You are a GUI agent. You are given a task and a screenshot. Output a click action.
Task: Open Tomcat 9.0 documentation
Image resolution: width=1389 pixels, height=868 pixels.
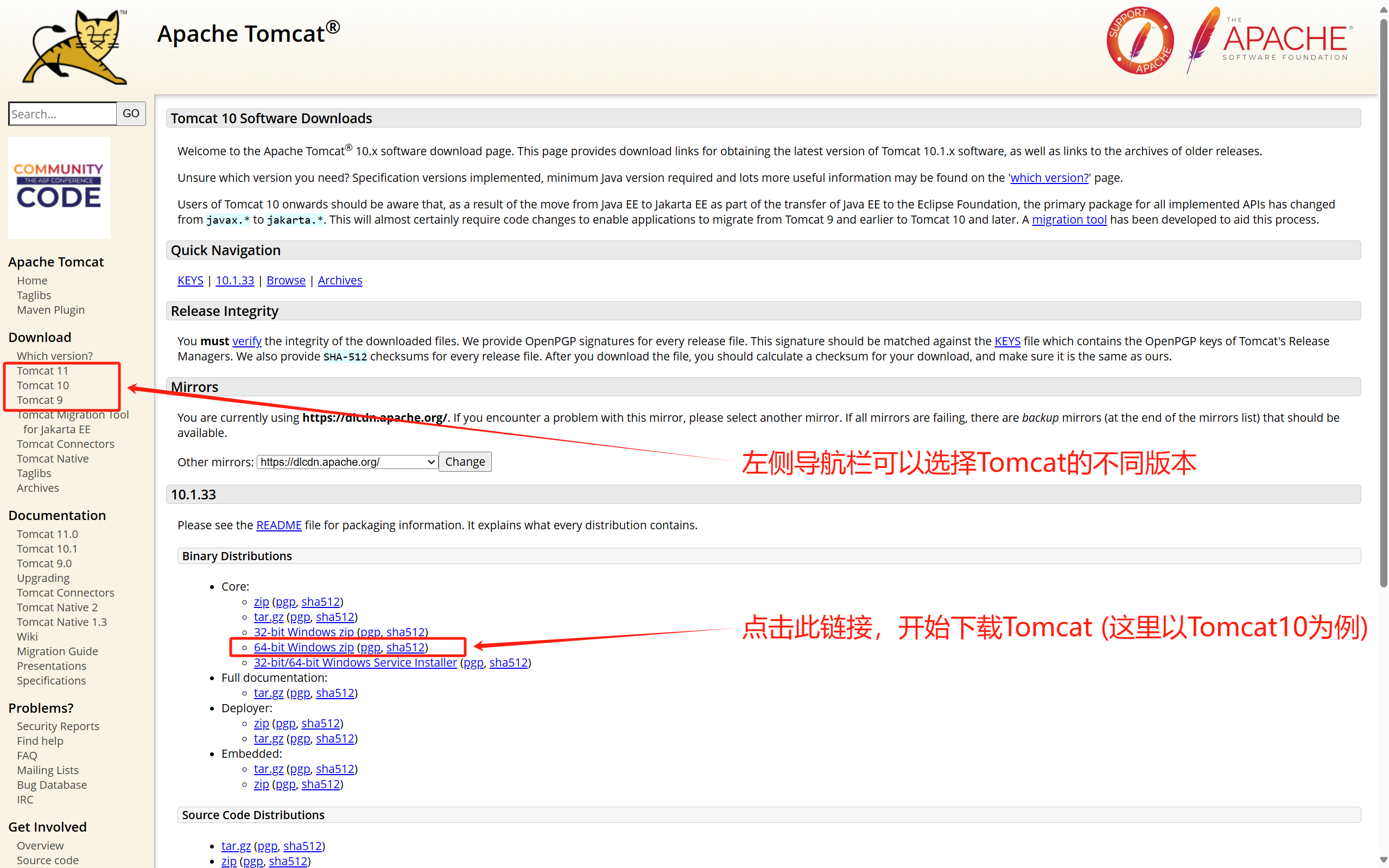click(44, 563)
